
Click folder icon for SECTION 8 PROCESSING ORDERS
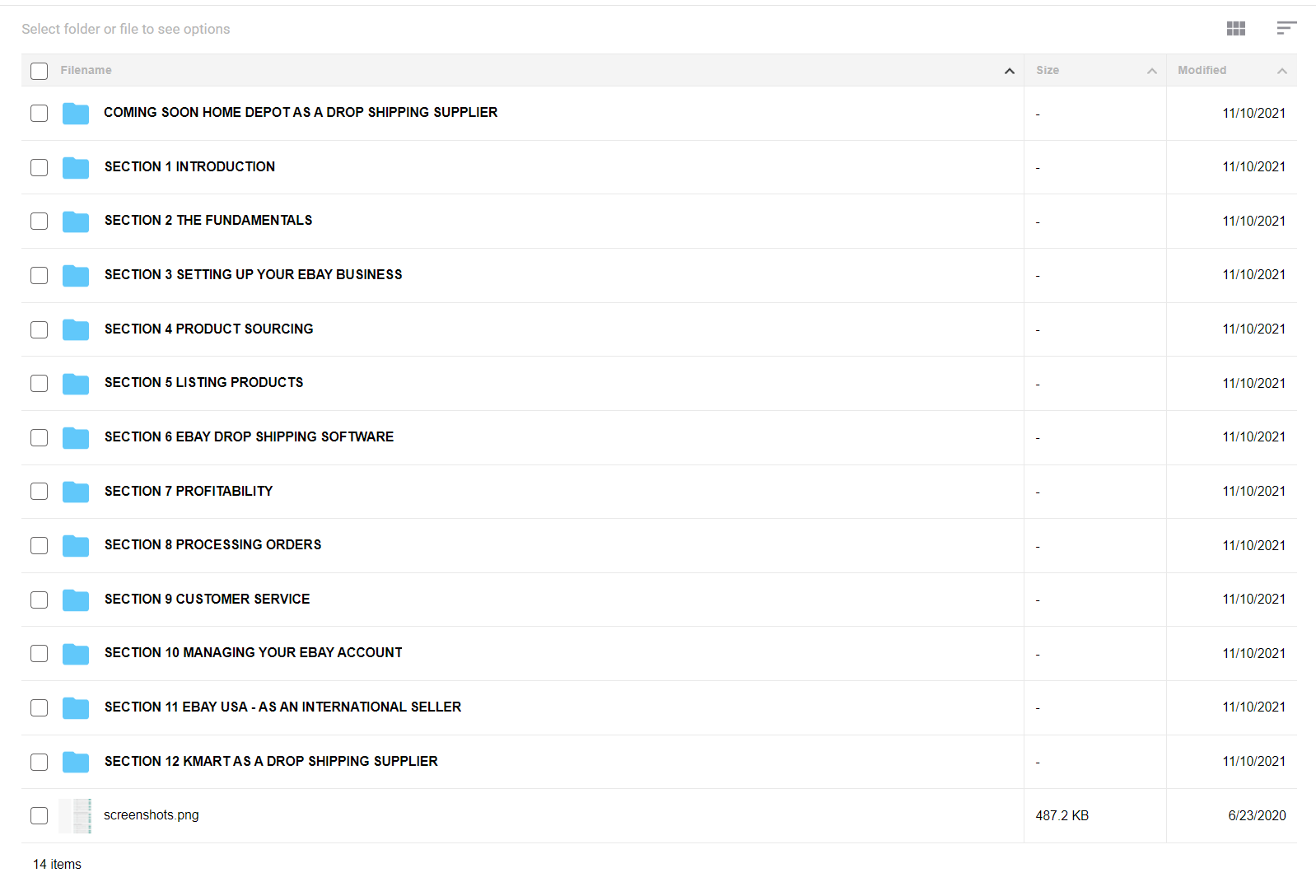(x=76, y=546)
